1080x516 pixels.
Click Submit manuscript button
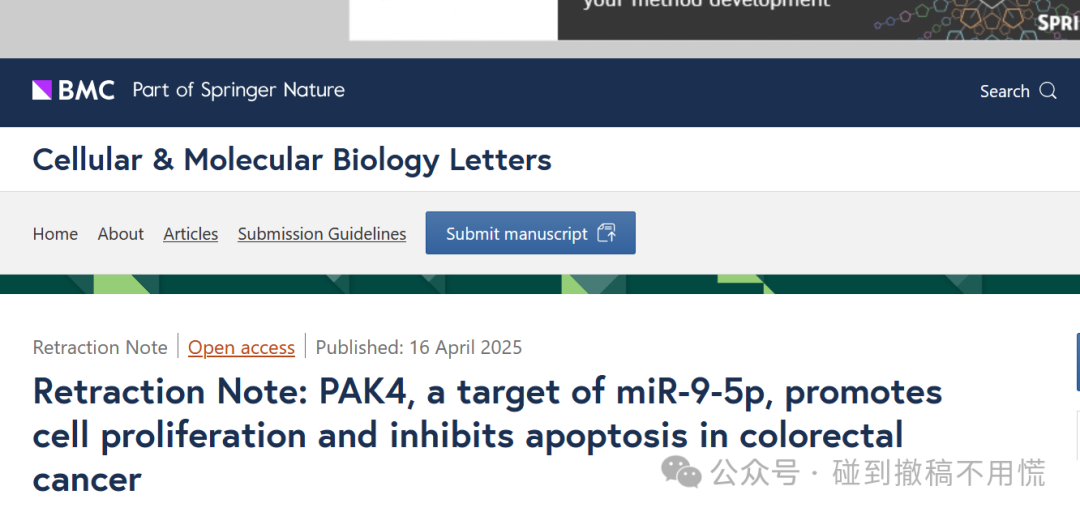coord(530,233)
